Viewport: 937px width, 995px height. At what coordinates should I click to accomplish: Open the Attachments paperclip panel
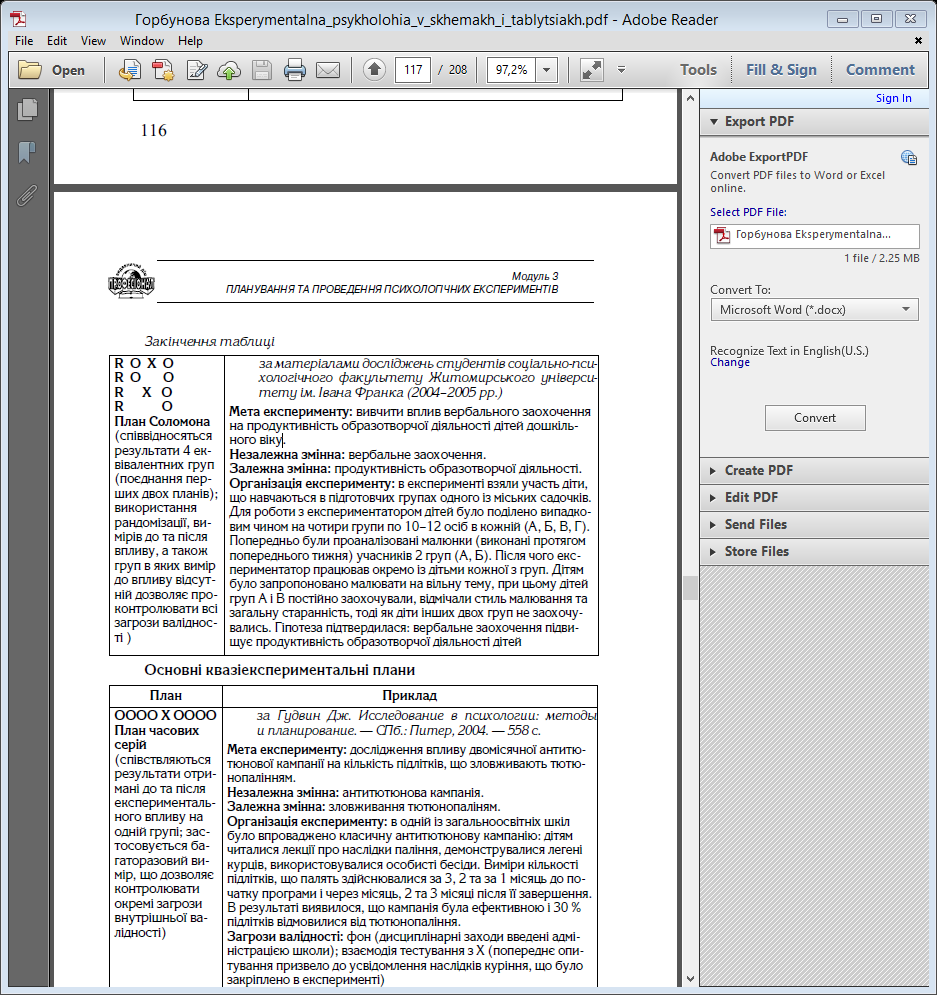(x=27, y=195)
